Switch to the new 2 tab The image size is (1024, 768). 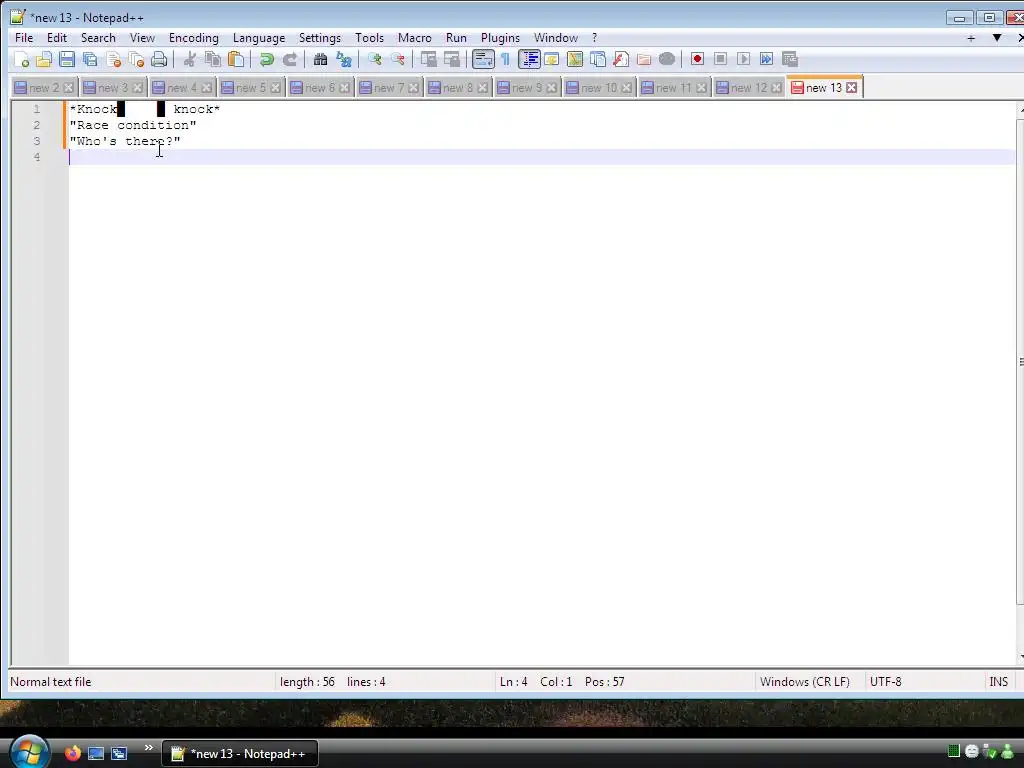(44, 88)
